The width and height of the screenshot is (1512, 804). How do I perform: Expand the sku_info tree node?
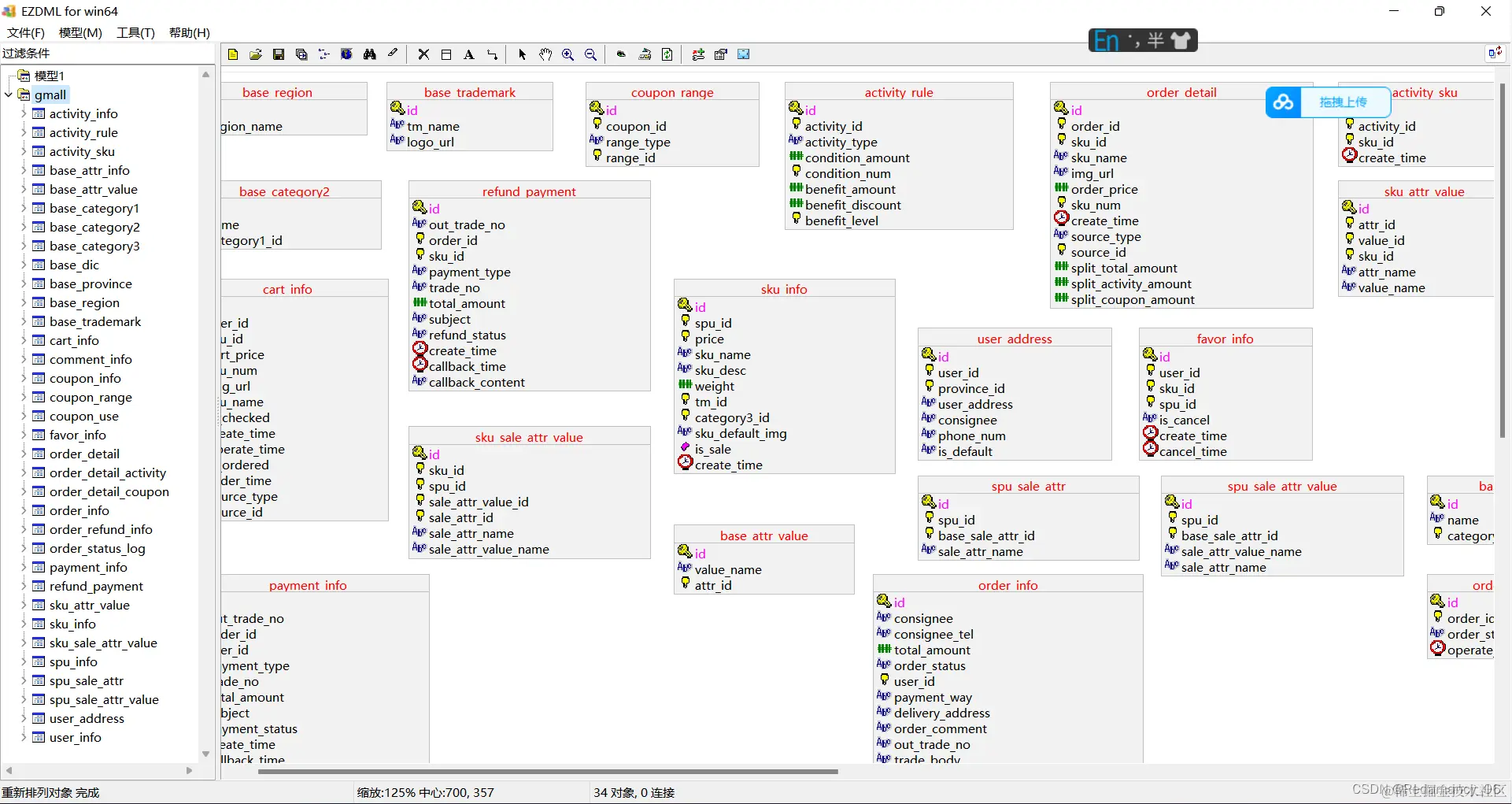tap(23, 624)
